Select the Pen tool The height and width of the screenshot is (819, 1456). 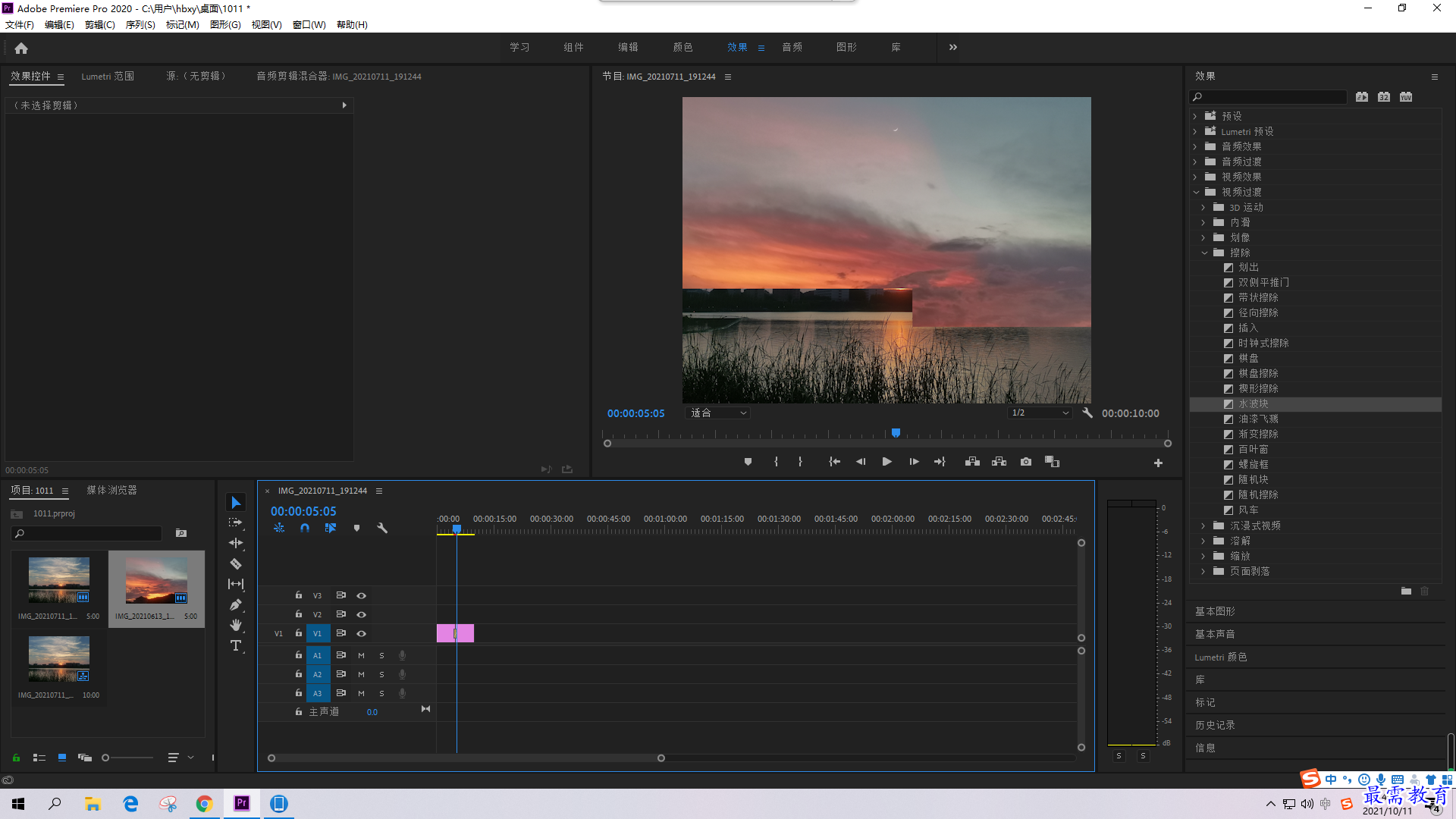[236, 604]
